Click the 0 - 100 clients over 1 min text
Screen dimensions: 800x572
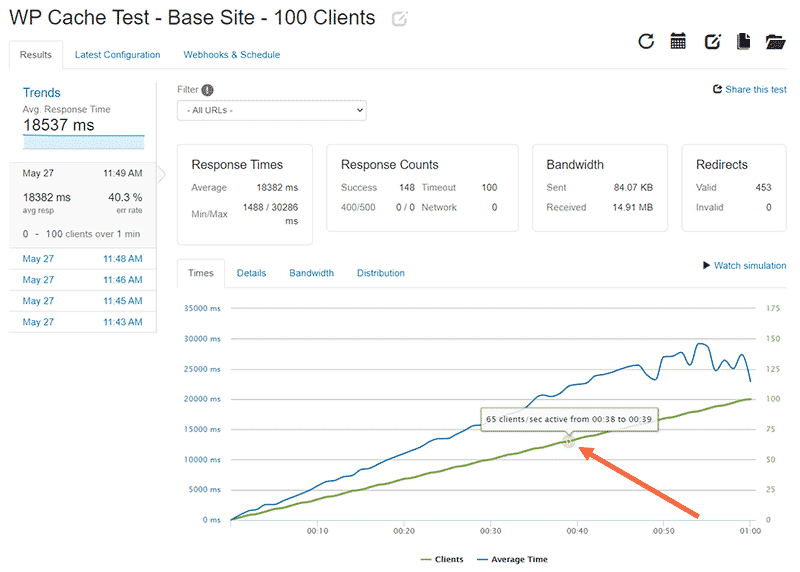coord(81,234)
